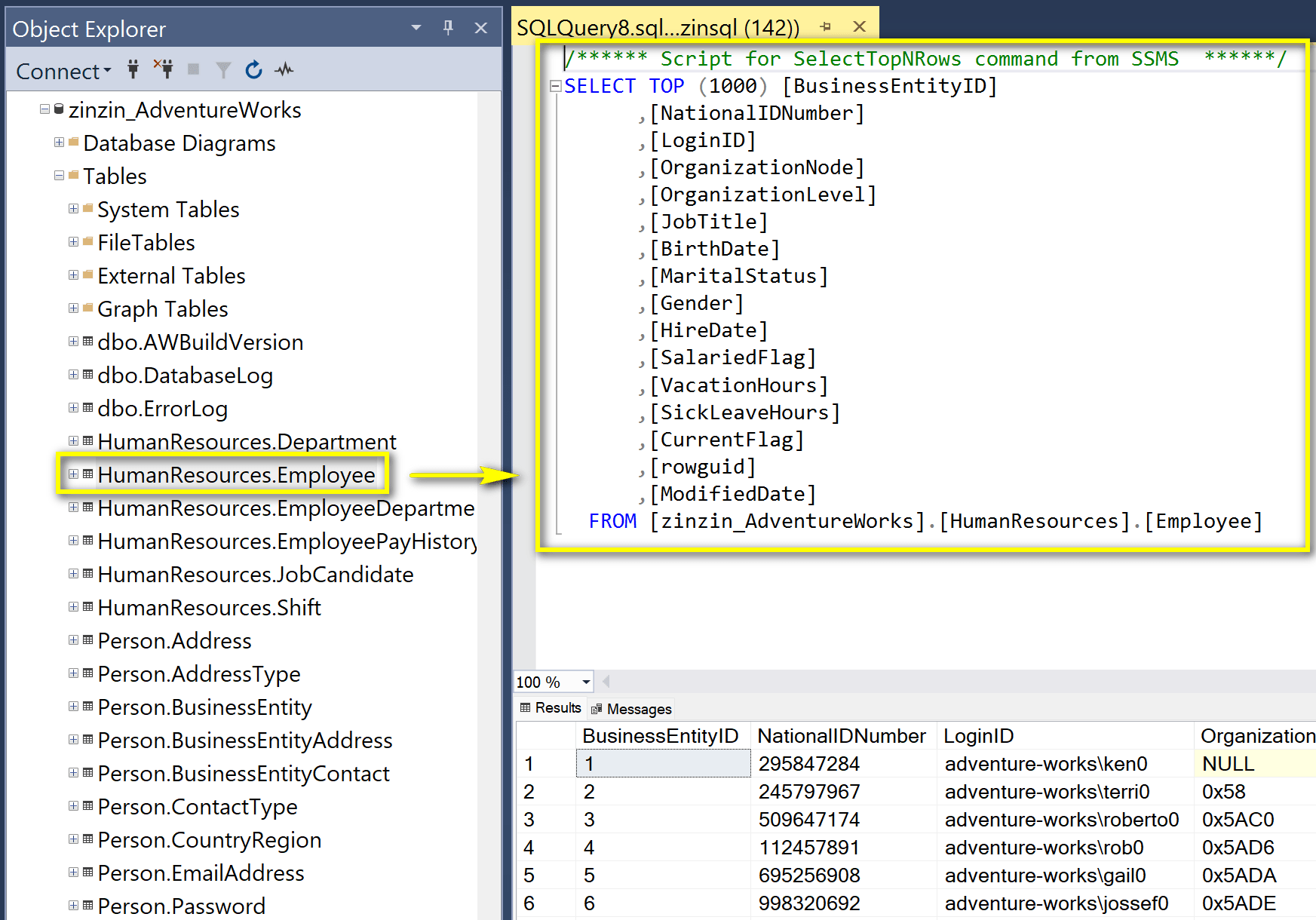Screen dimensions: 1316x920
Task: Switch to the Results tab
Action: (551, 708)
